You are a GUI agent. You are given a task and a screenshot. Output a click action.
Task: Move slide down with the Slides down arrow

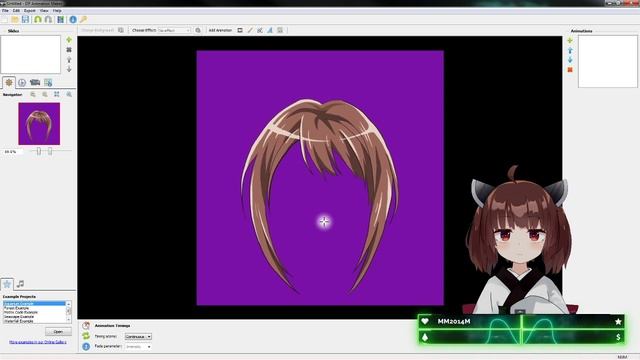(69, 69)
